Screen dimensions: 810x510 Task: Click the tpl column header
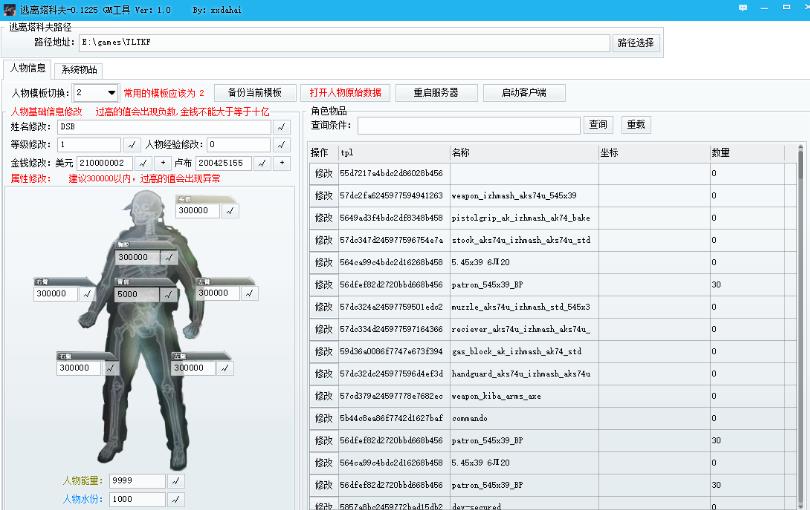coord(394,153)
